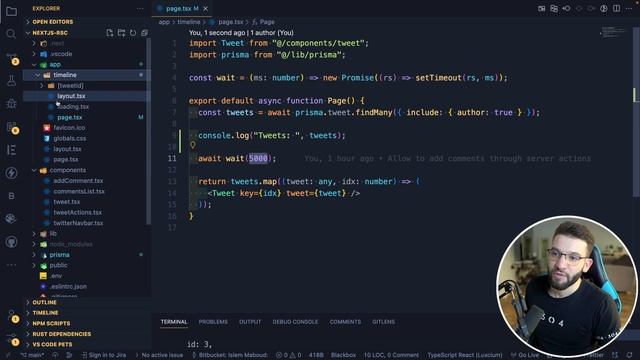Switch to the DEBUG CONSOLE panel tab
Viewport: 640px width, 360px height.
pyautogui.click(x=295, y=322)
